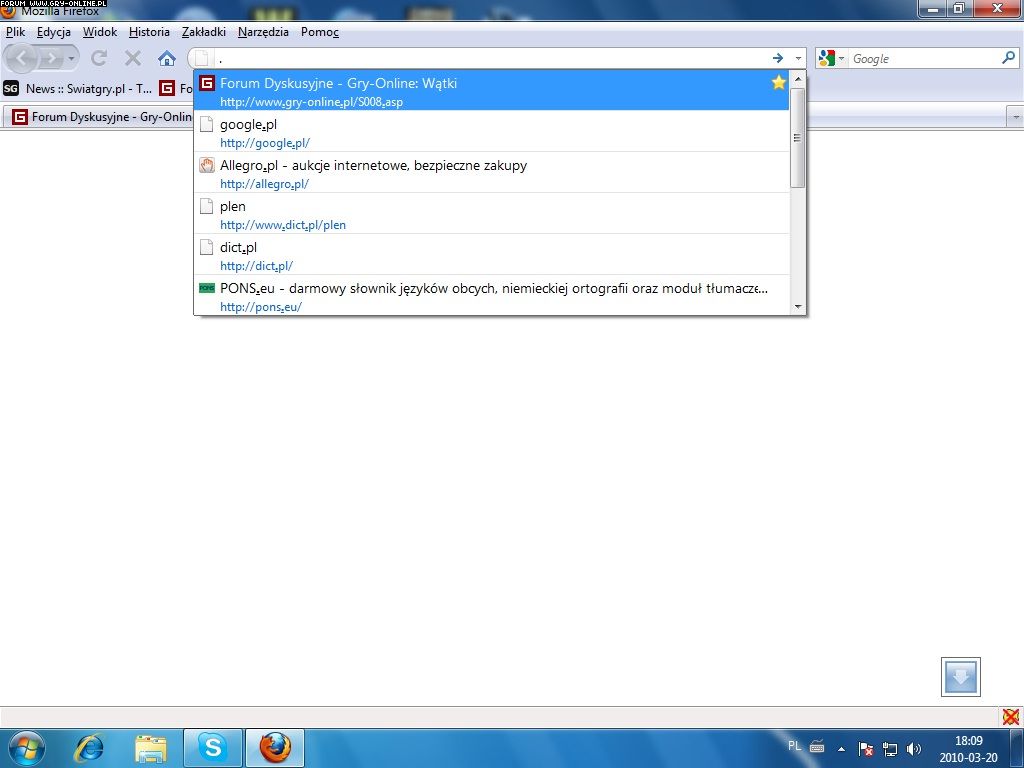Click the SG bookmark favicon
Image resolution: width=1024 pixels, height=768 pixels.
11,88
